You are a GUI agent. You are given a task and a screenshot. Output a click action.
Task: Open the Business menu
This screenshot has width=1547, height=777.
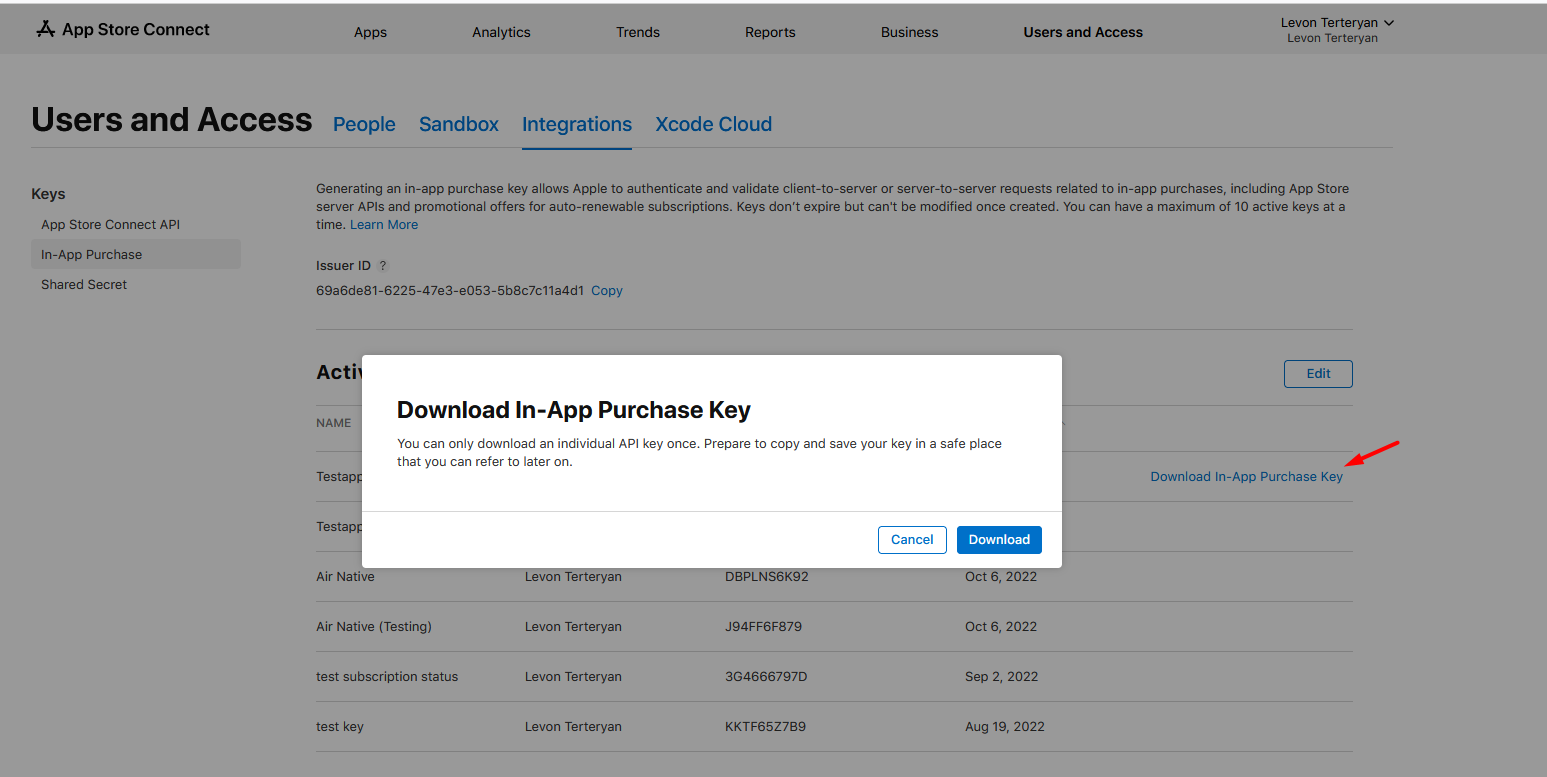point(909,32)
